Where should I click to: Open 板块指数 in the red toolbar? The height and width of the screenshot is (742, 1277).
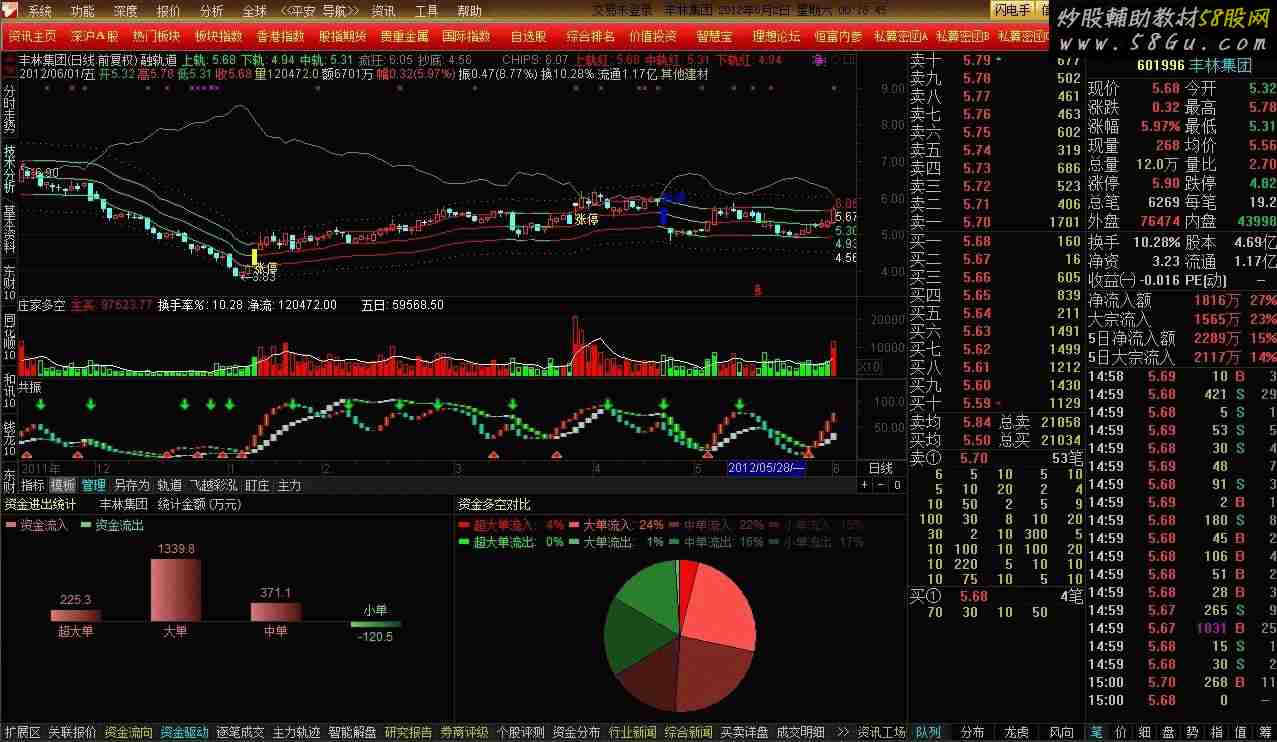point(219,36)
